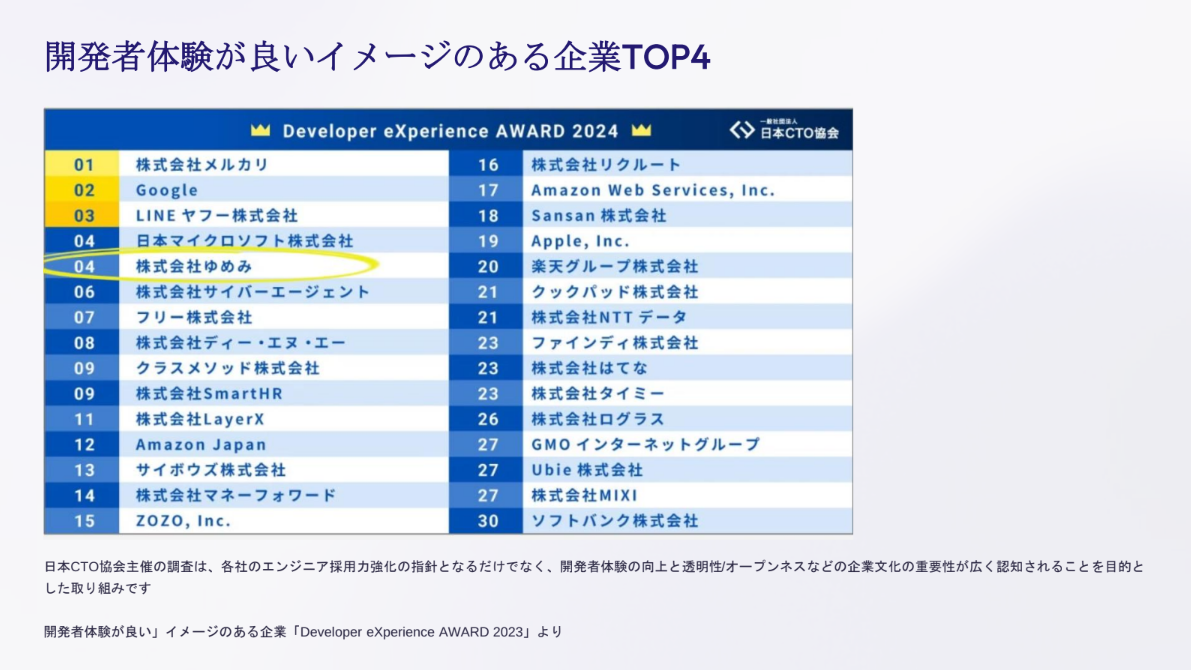Click 楽天グループ株式会社
This screenshot has width=1191, height=670.
click(614, 266)
